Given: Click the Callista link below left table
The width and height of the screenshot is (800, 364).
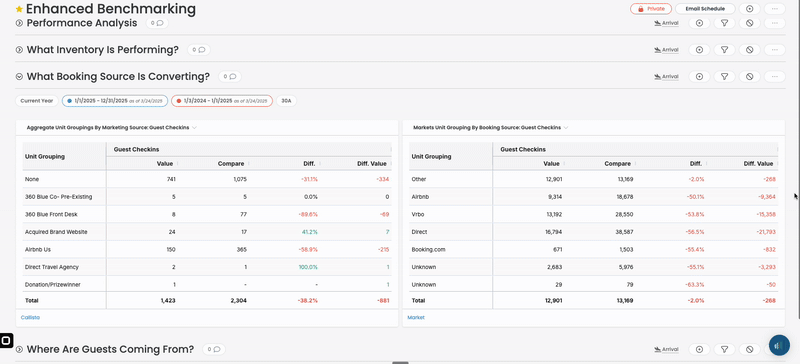Looking at the screenshot, I should tap(30, 318).
